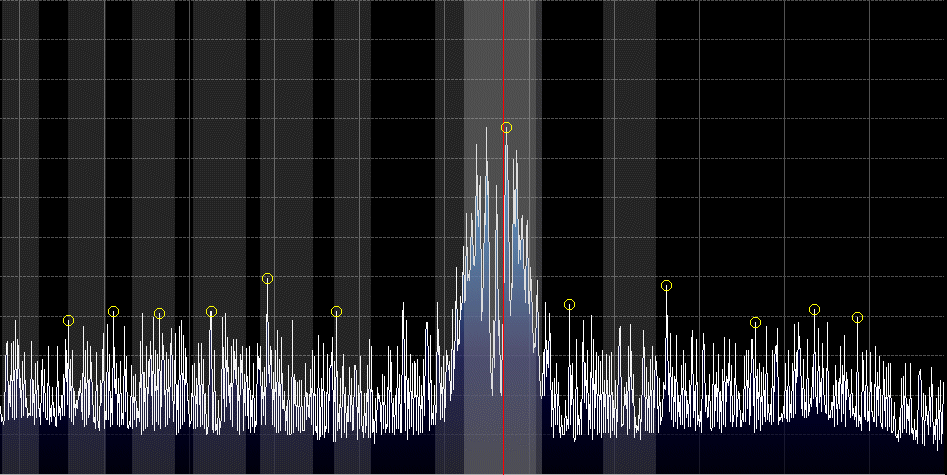This screenshot has width=947, height=475.
Task: Click the rightmost yellow peak marker
Action: pos(857,318)
